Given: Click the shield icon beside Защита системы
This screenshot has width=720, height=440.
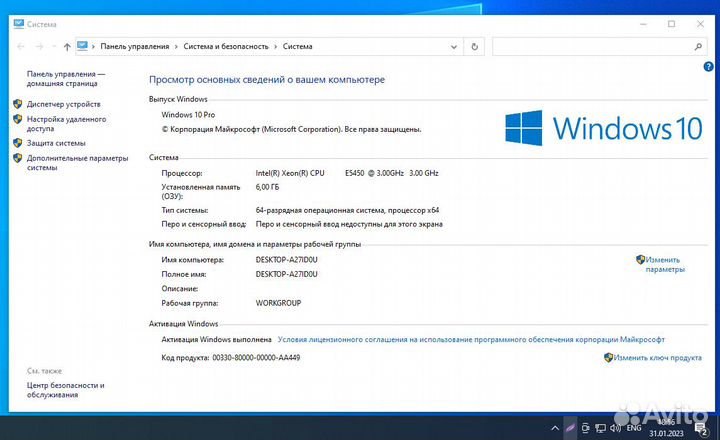Looking at the screenshot, I should point(18,143).
